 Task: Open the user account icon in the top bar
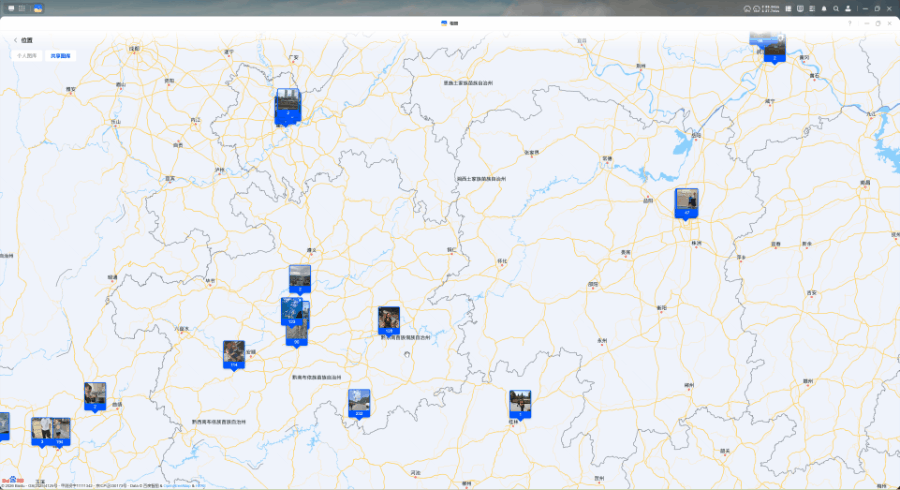point(848,8)
